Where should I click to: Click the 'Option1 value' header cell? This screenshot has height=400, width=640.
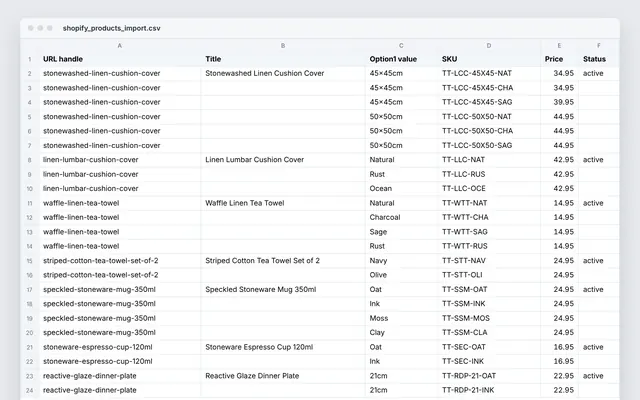[401, 59]
